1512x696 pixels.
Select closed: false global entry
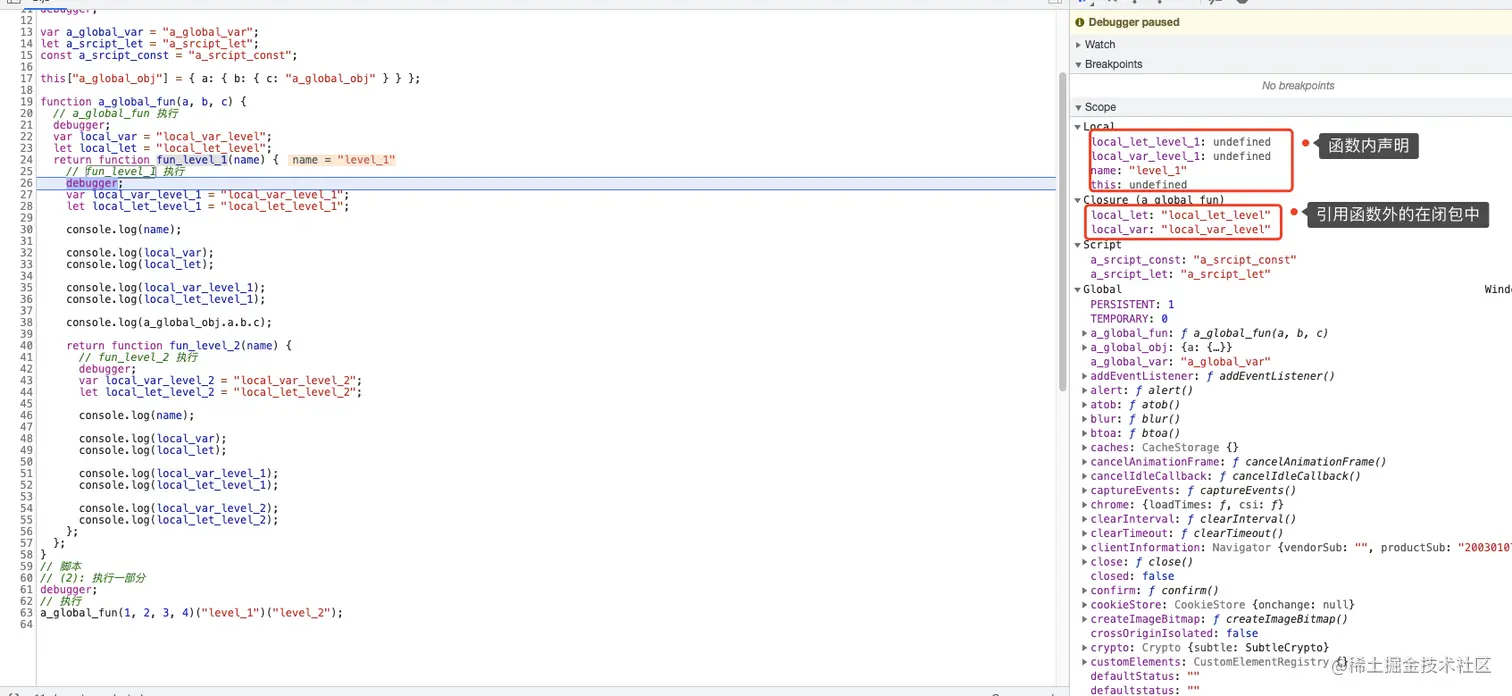pyautogui.click(x=1132, y=576)
